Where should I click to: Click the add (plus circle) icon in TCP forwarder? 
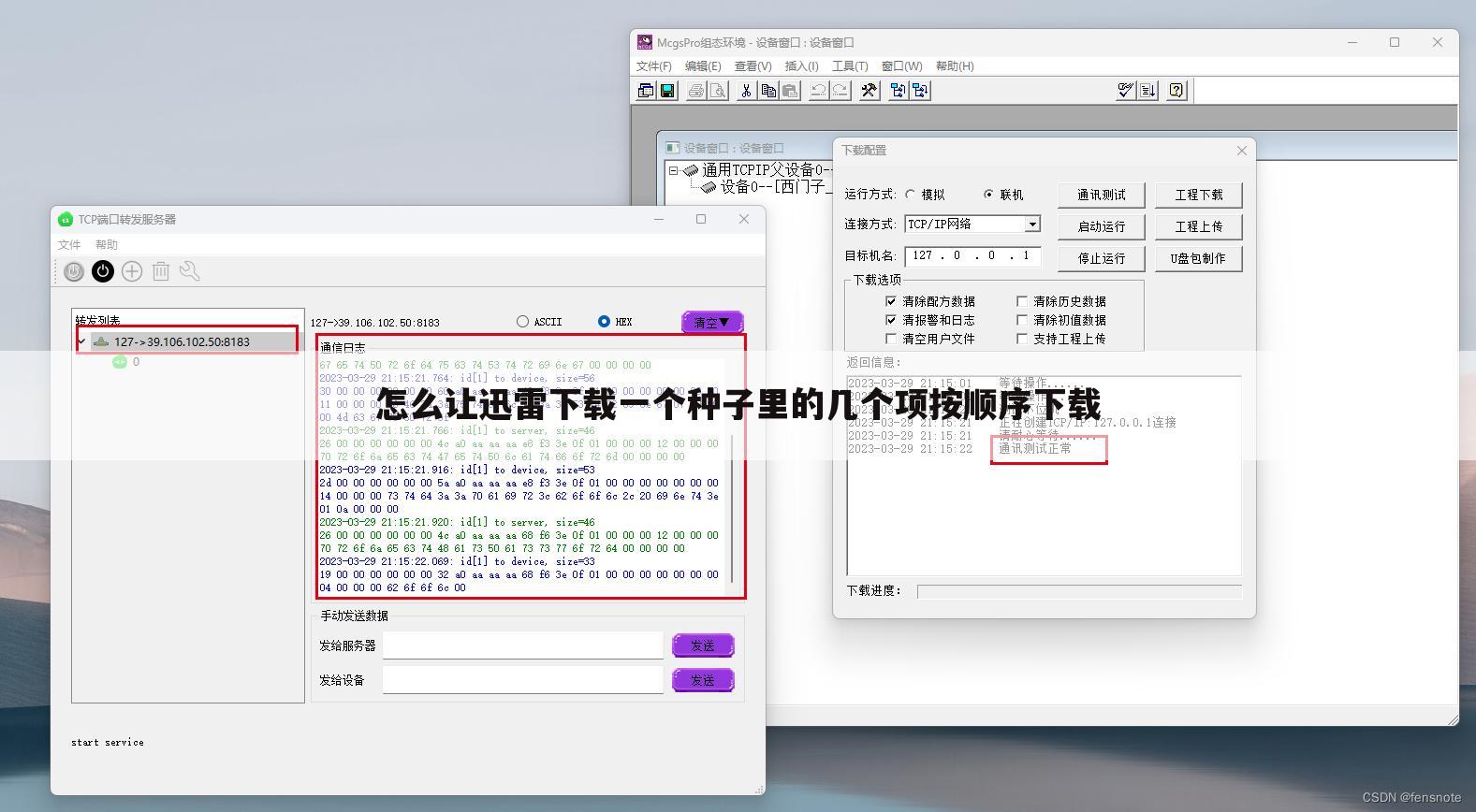tap(132, 271)
